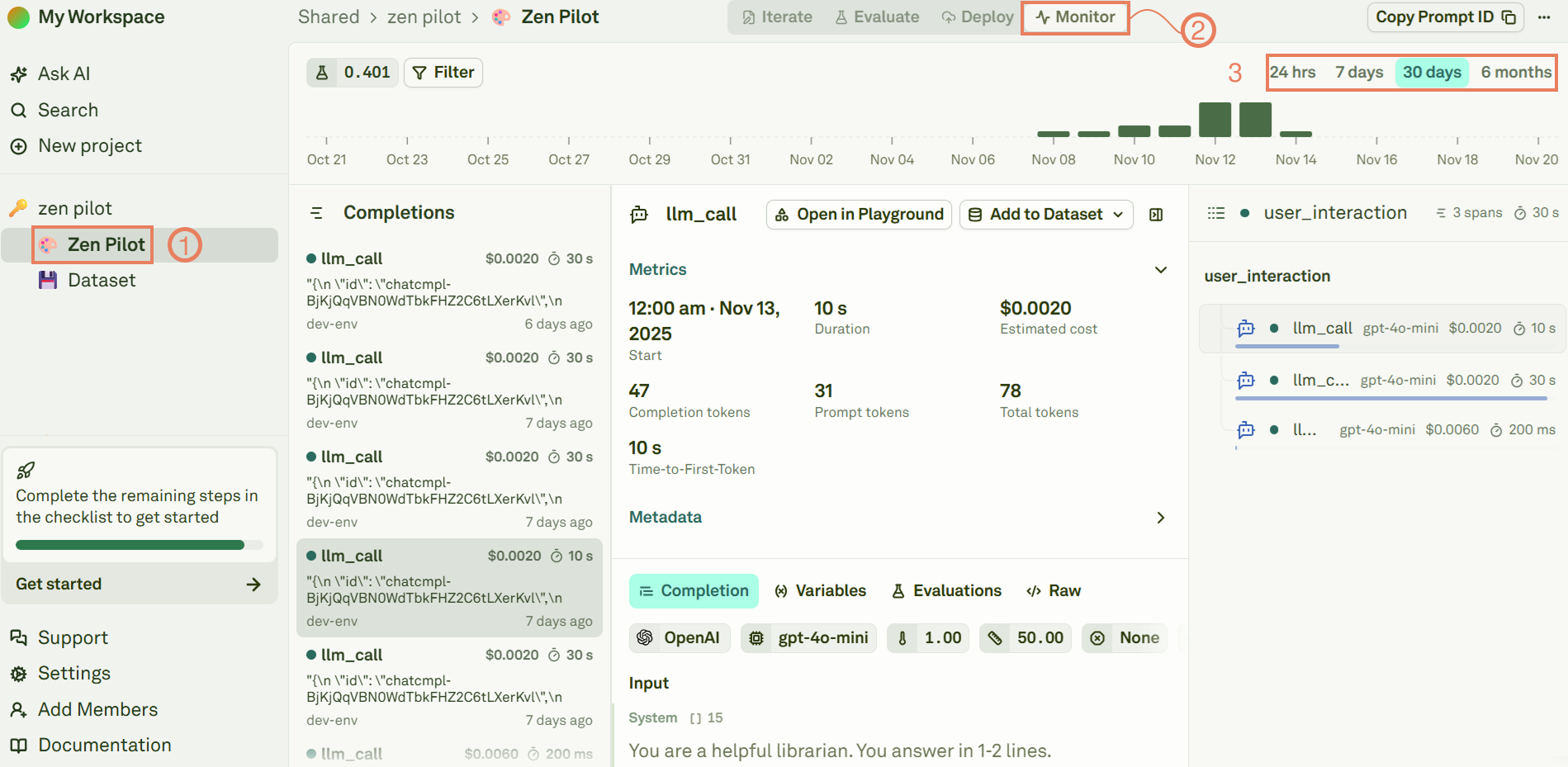Open the Monitor tab

[1075, 17]
